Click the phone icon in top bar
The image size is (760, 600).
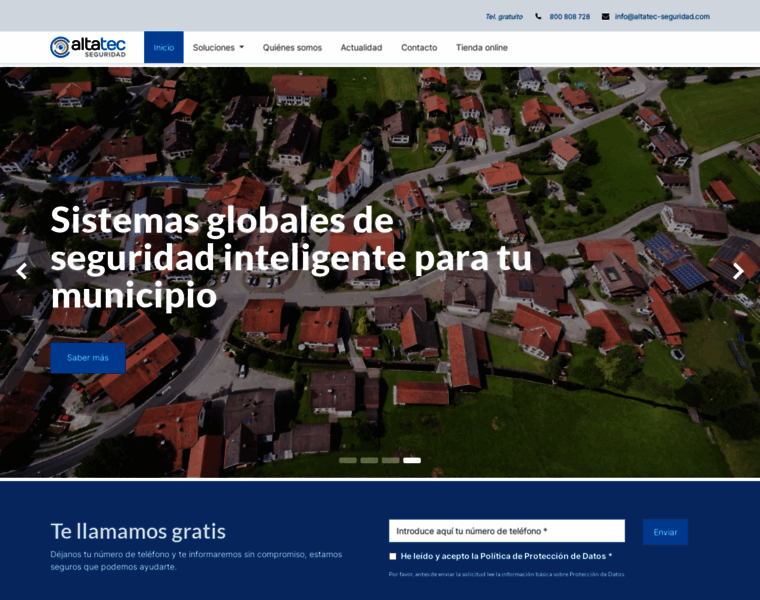[x=538, y=16]
